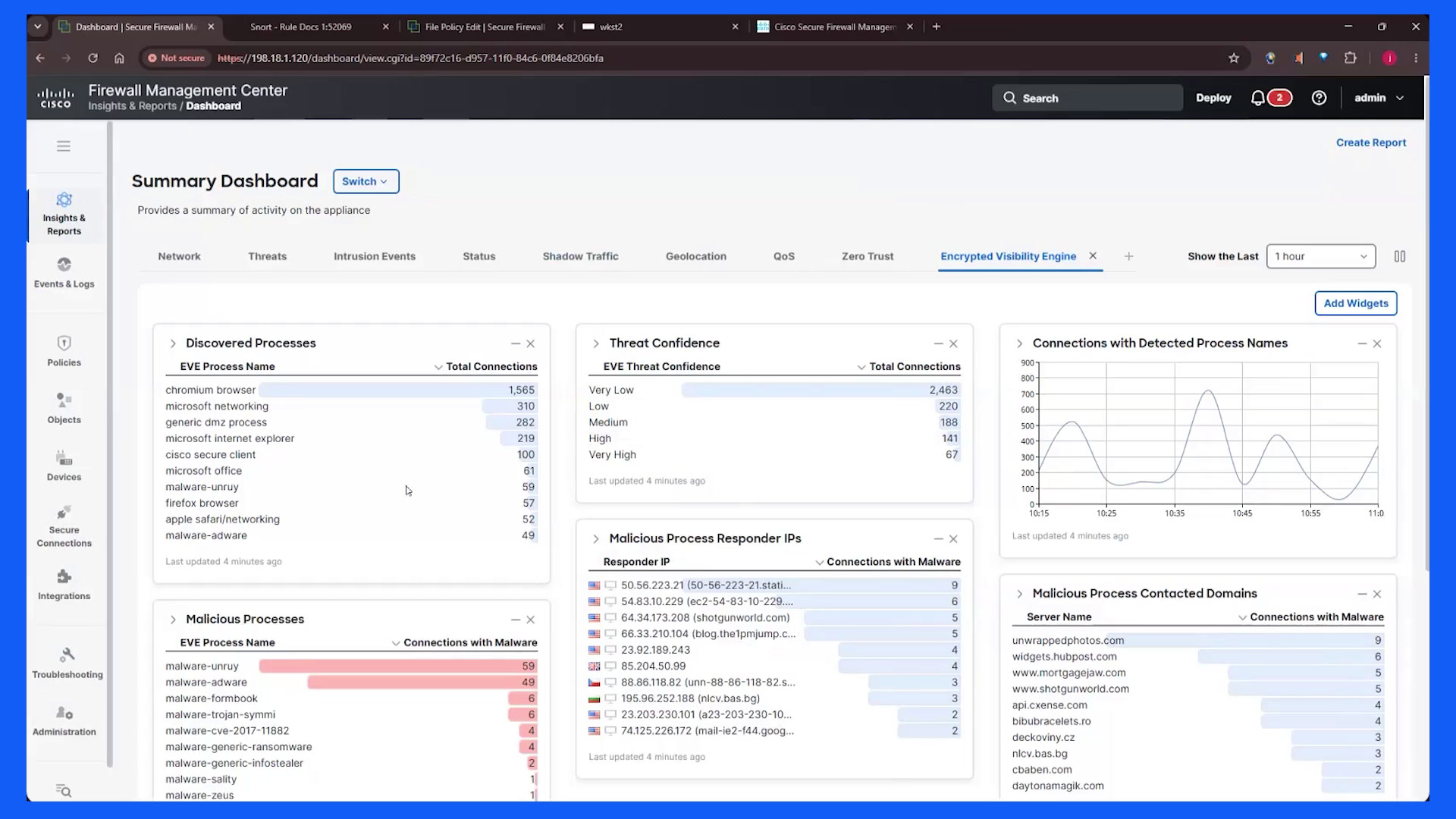Switch to the Intrusion Events tab
This screenshot has height=819, width=1456.
(375, 256)
